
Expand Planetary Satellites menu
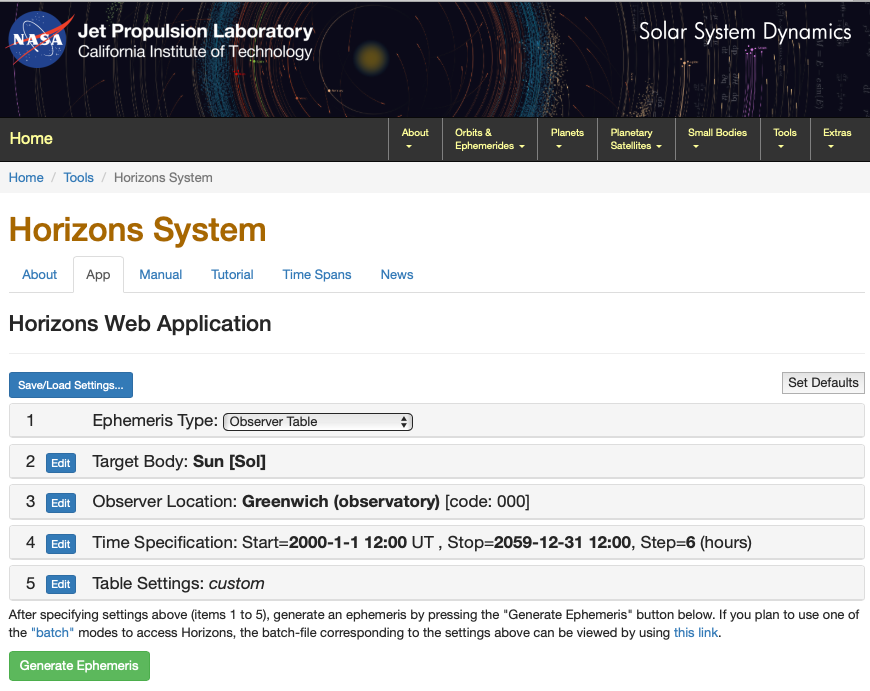(x=636, y=139)
